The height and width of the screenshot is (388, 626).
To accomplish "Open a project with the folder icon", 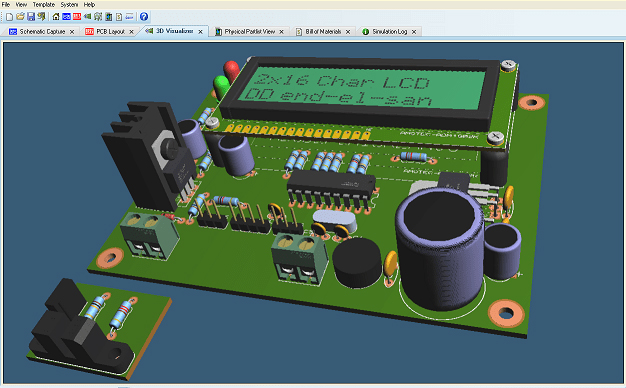I will click(x=20, y=16).
